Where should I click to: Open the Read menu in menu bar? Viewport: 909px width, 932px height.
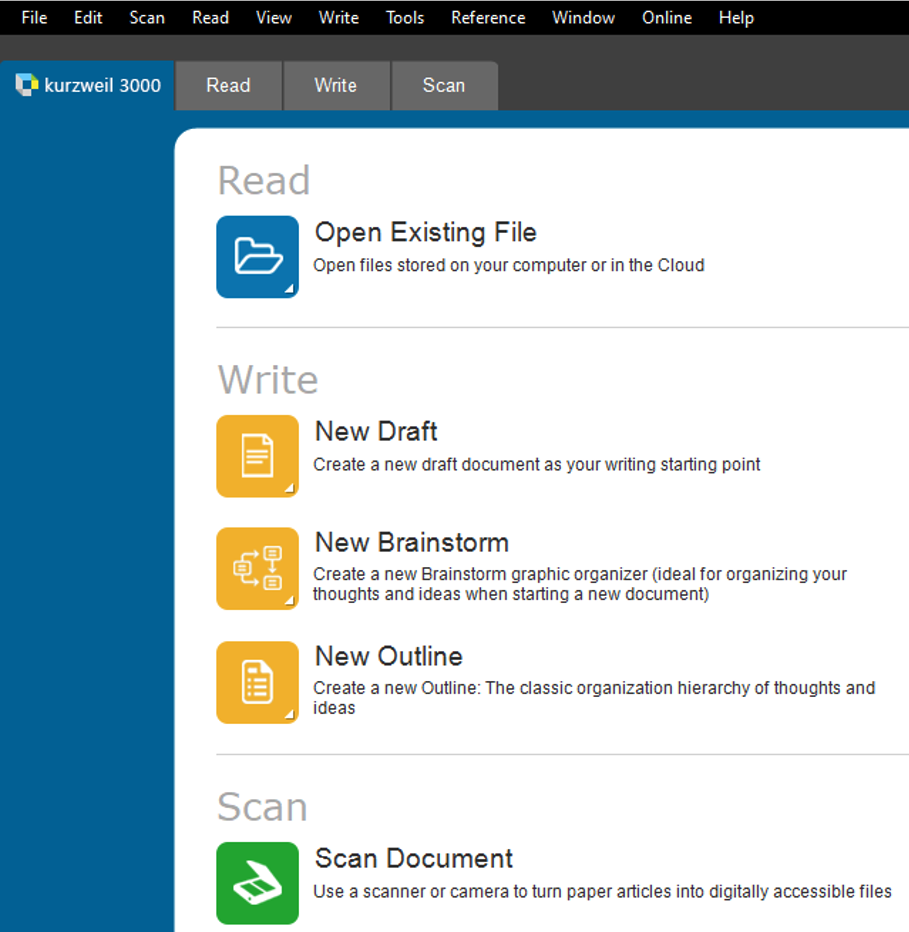coord(210,18)
